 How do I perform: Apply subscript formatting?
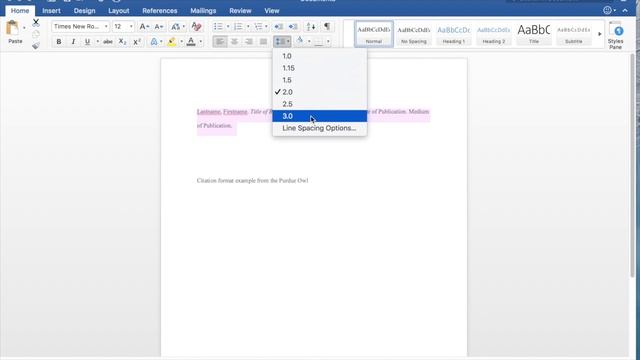tap(122, 42)
